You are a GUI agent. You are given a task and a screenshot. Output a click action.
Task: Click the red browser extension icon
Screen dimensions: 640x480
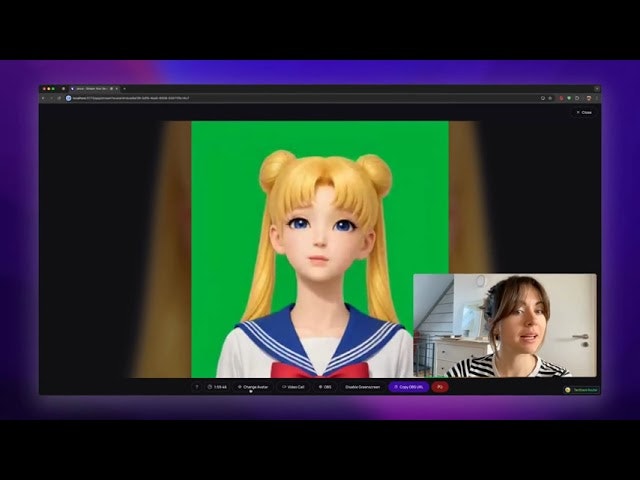coord(562,98)
